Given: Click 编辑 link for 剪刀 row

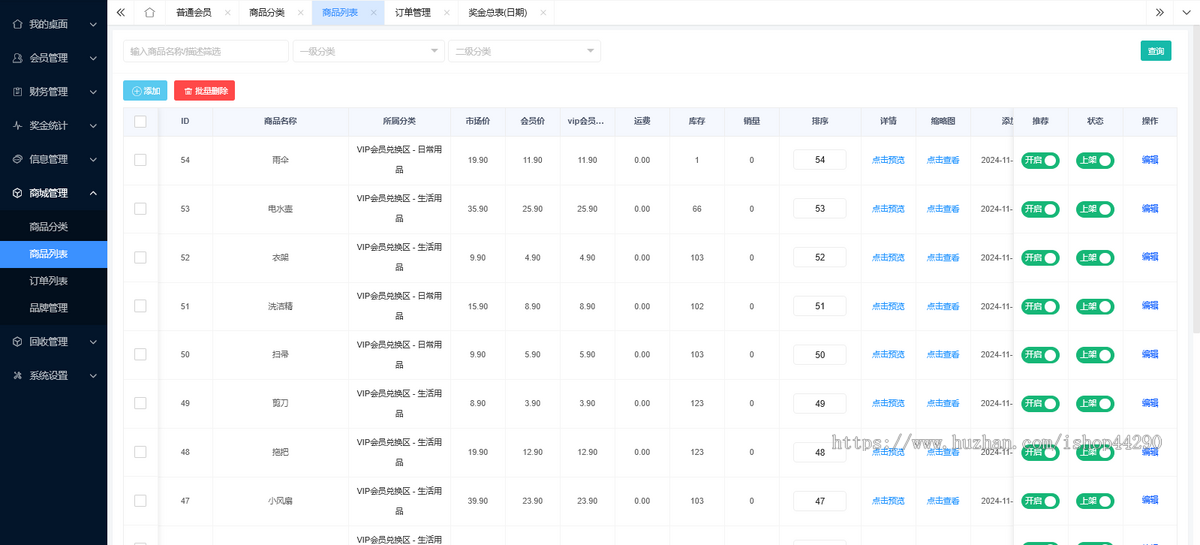Looking at the screenshot, I should click(x=1150, y=402).
